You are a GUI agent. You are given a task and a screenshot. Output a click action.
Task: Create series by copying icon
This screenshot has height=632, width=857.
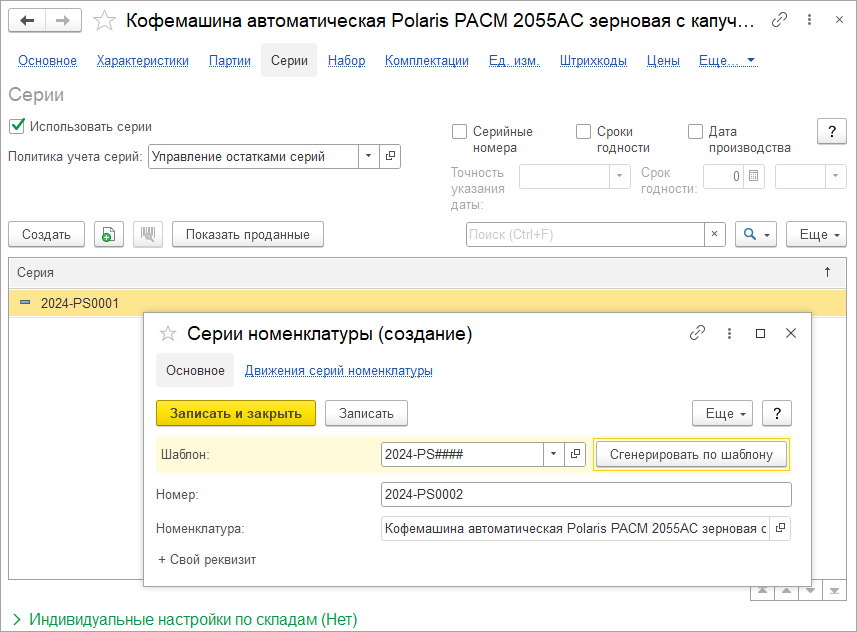[109, 235]
